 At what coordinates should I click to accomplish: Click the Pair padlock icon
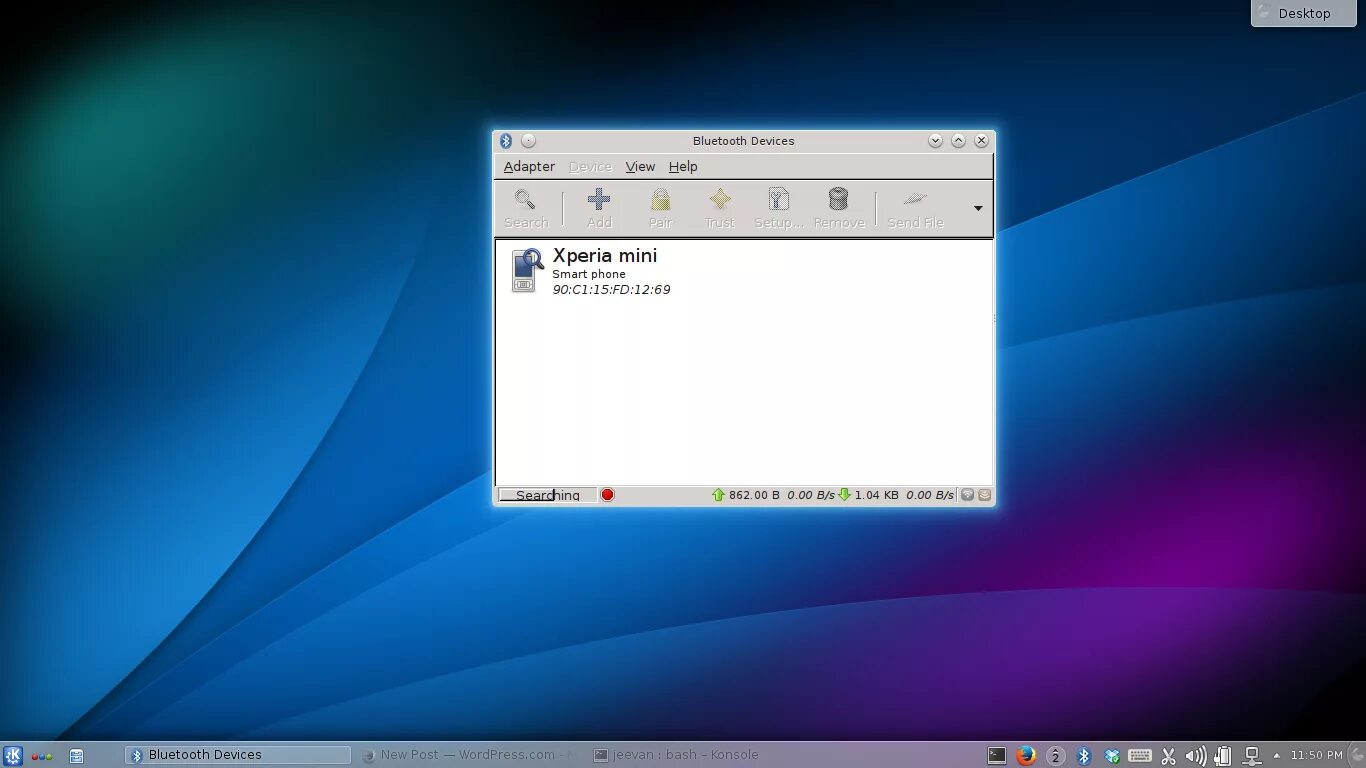click(x=660, y=199)
